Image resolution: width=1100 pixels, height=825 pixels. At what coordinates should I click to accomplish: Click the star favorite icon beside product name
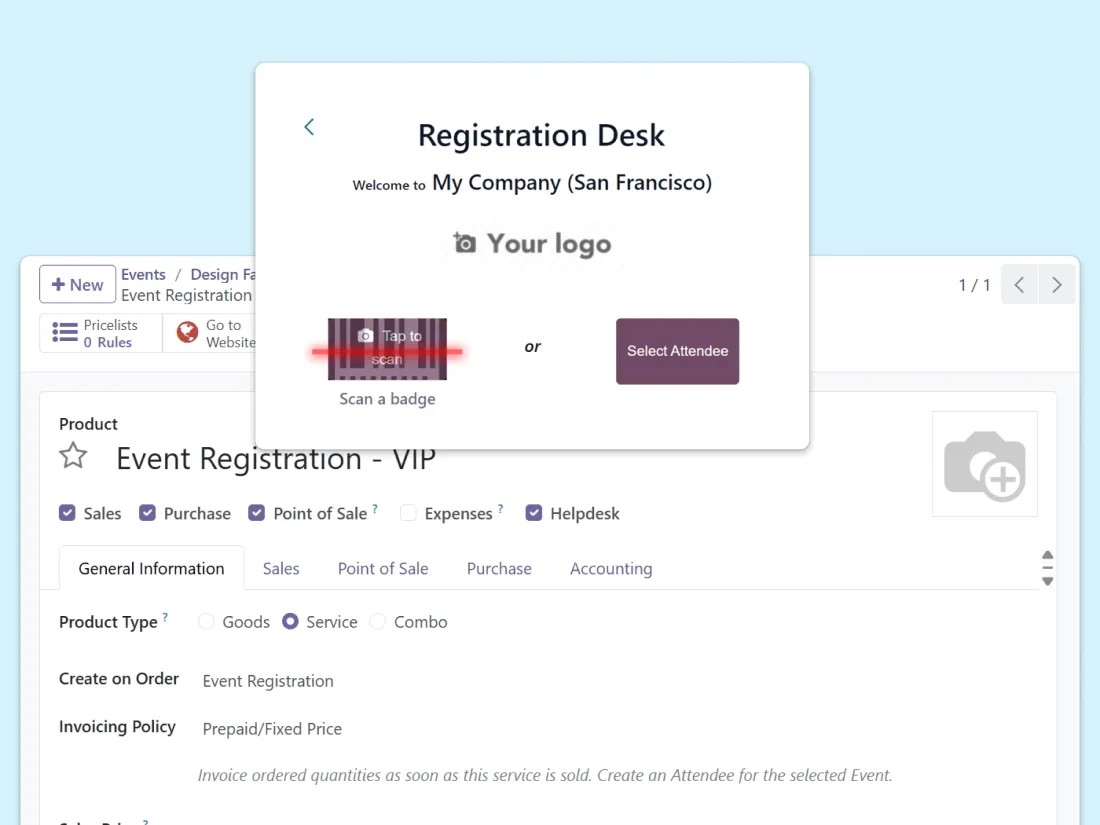click(x=73, y=457)
